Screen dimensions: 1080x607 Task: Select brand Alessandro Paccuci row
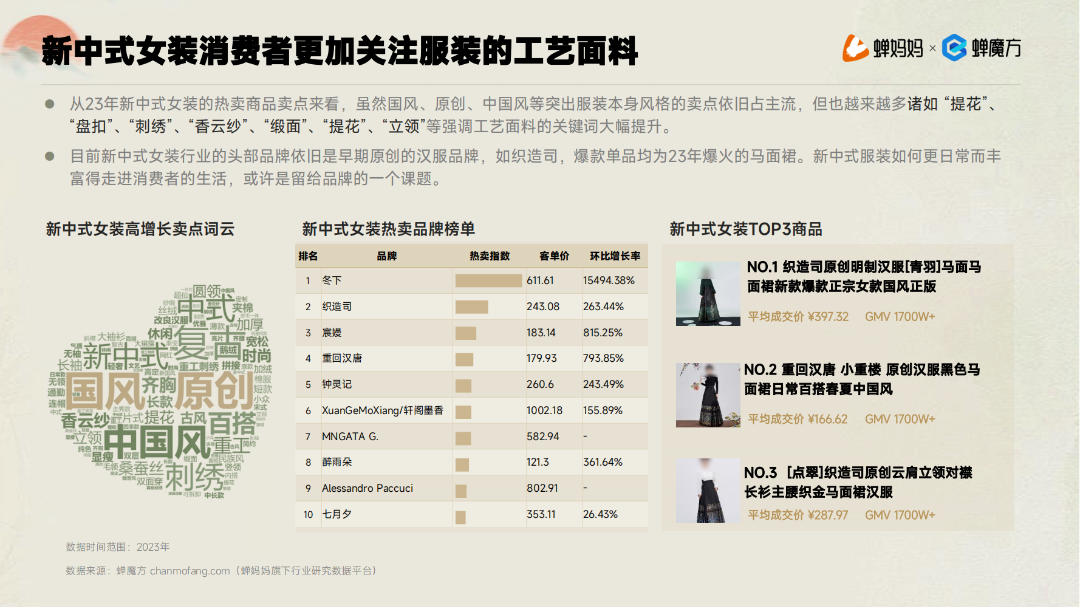pos(472,488)
